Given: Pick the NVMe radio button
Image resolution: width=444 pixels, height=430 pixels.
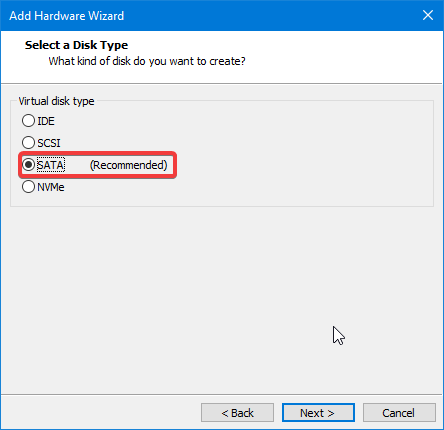Looking at the screenshot, I should pyautogui.click(x=28, y=187).
